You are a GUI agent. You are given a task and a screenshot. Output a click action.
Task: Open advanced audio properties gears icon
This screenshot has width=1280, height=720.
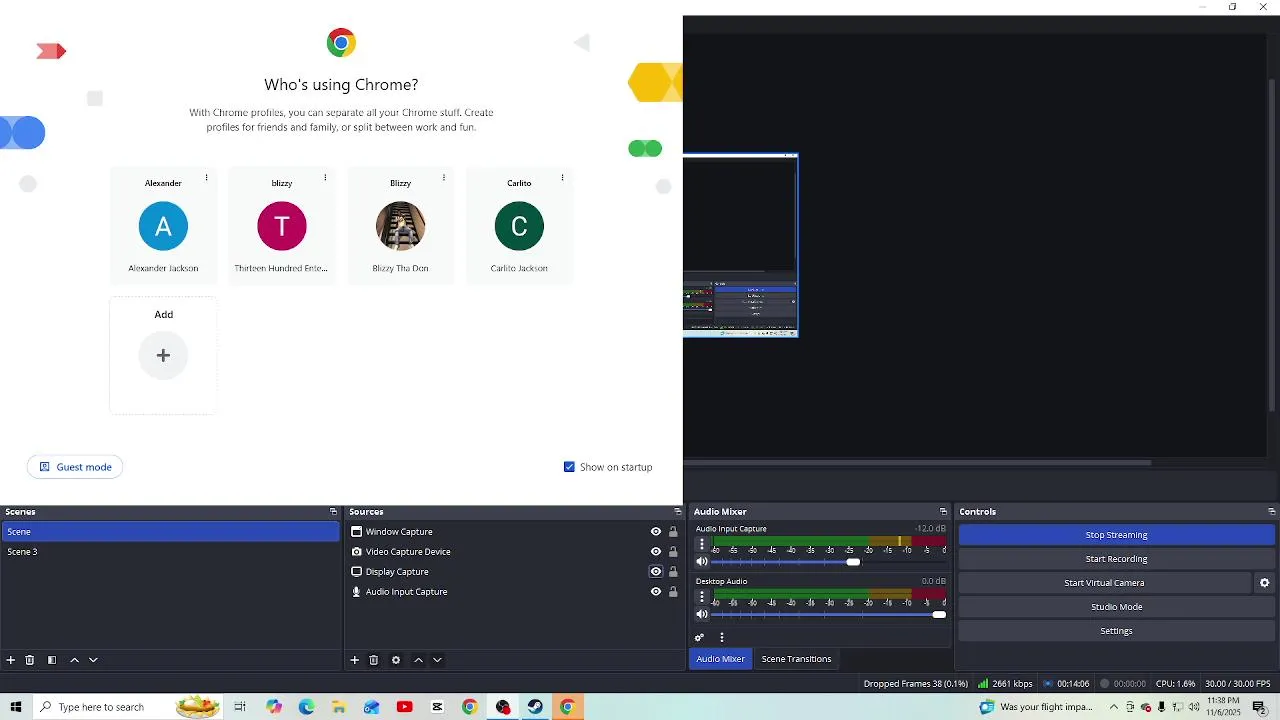(699, 637)
